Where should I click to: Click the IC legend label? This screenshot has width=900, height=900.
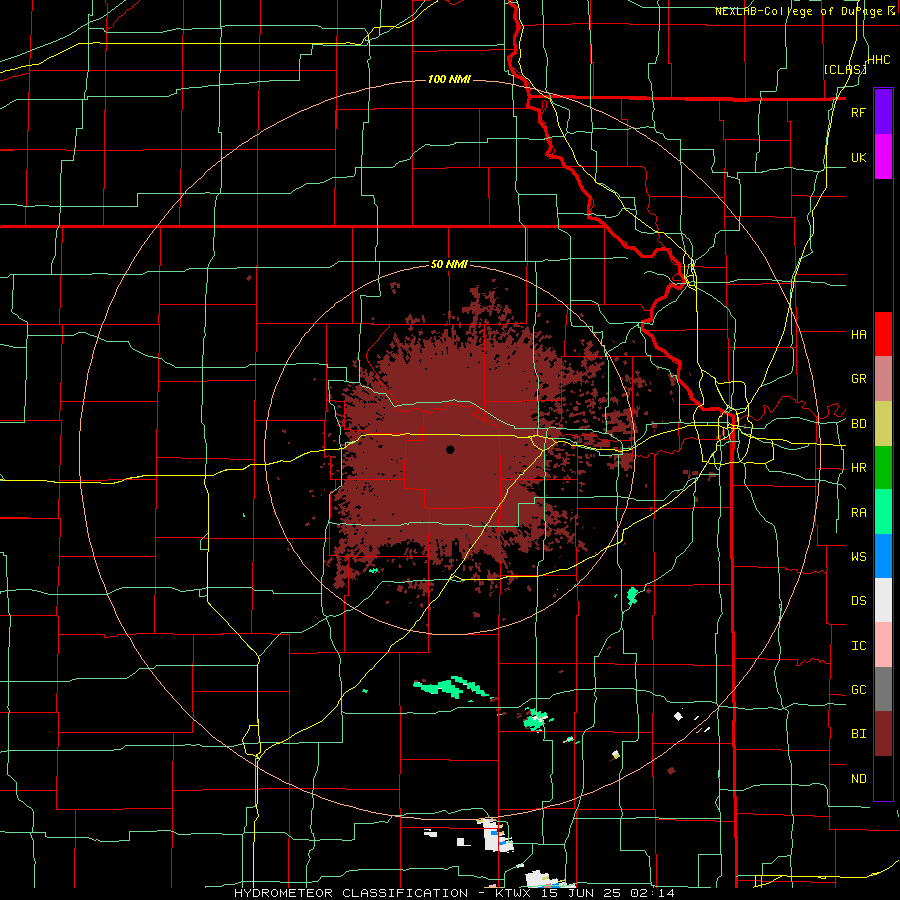tap(858, 645)
